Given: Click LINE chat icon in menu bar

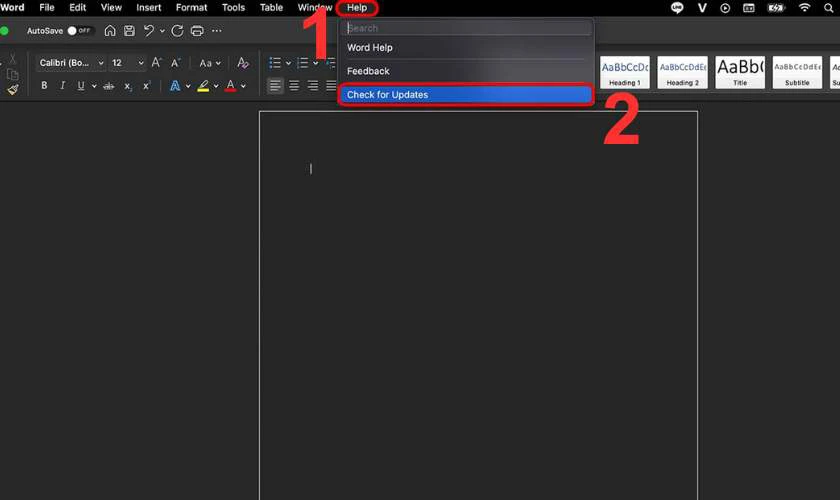Looking at the screenshot, I should [x=677, y=8].
